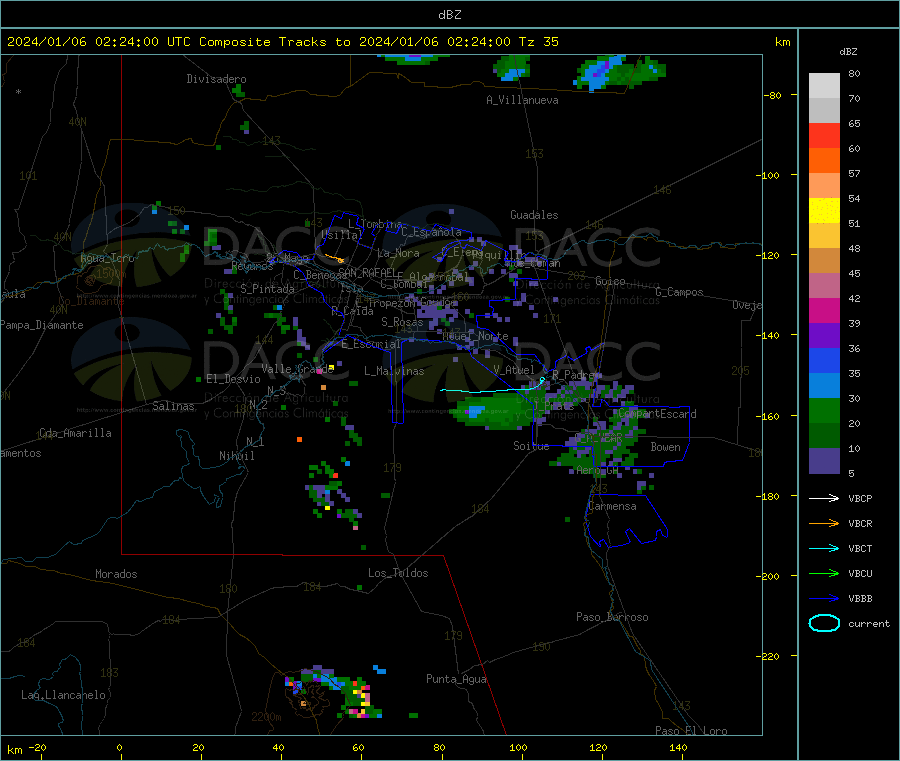The height and width of the screenshot is (761, 900).
Task: Click the '-200' tick on vertical km axis
Action: point(769,576)
